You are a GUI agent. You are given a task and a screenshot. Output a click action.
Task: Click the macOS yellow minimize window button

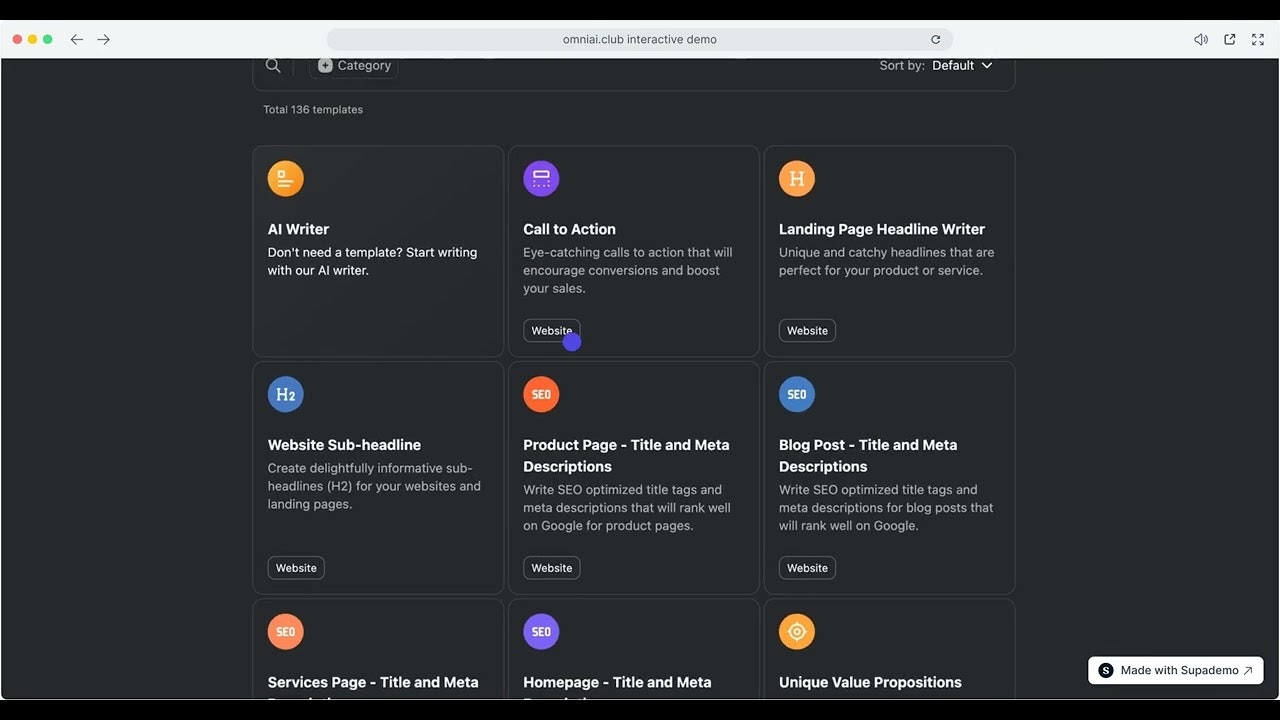(32, 39)
